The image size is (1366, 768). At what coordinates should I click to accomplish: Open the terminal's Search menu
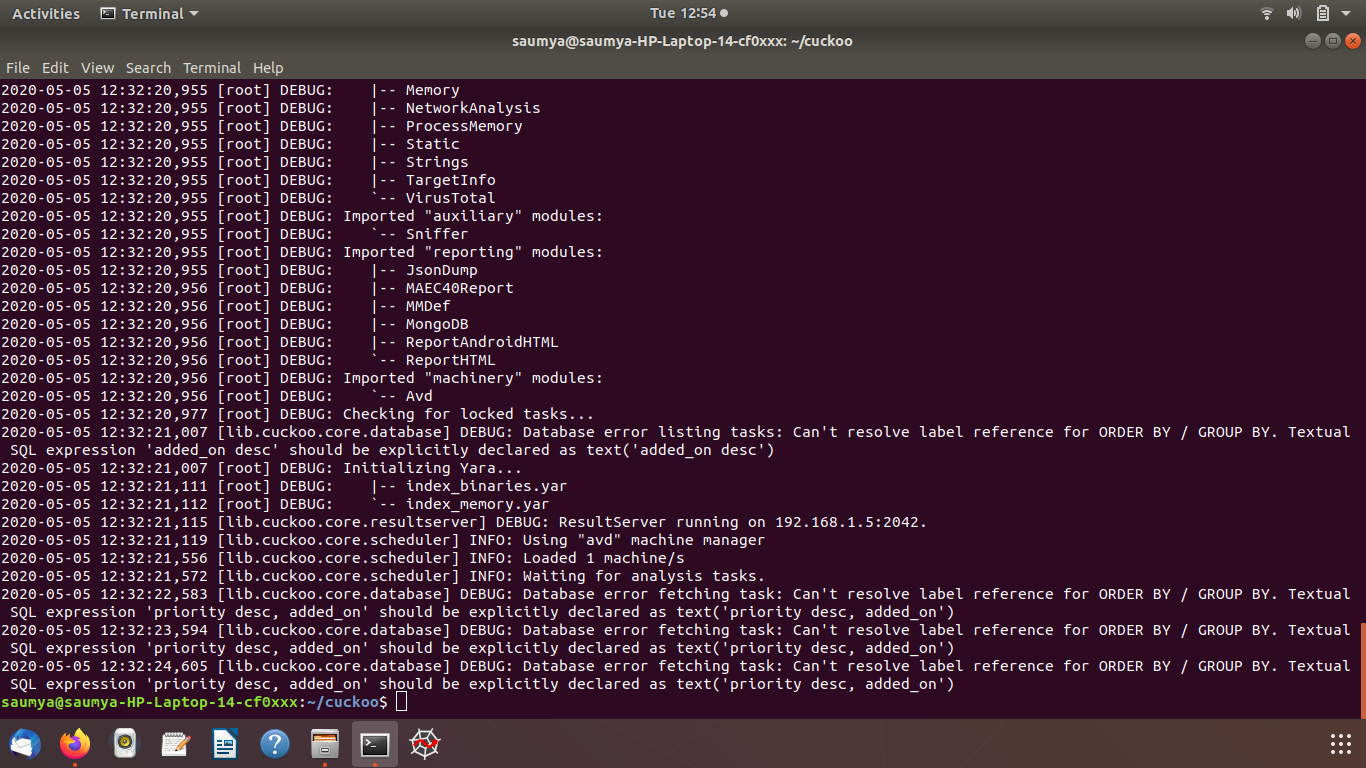pos(148,68)
